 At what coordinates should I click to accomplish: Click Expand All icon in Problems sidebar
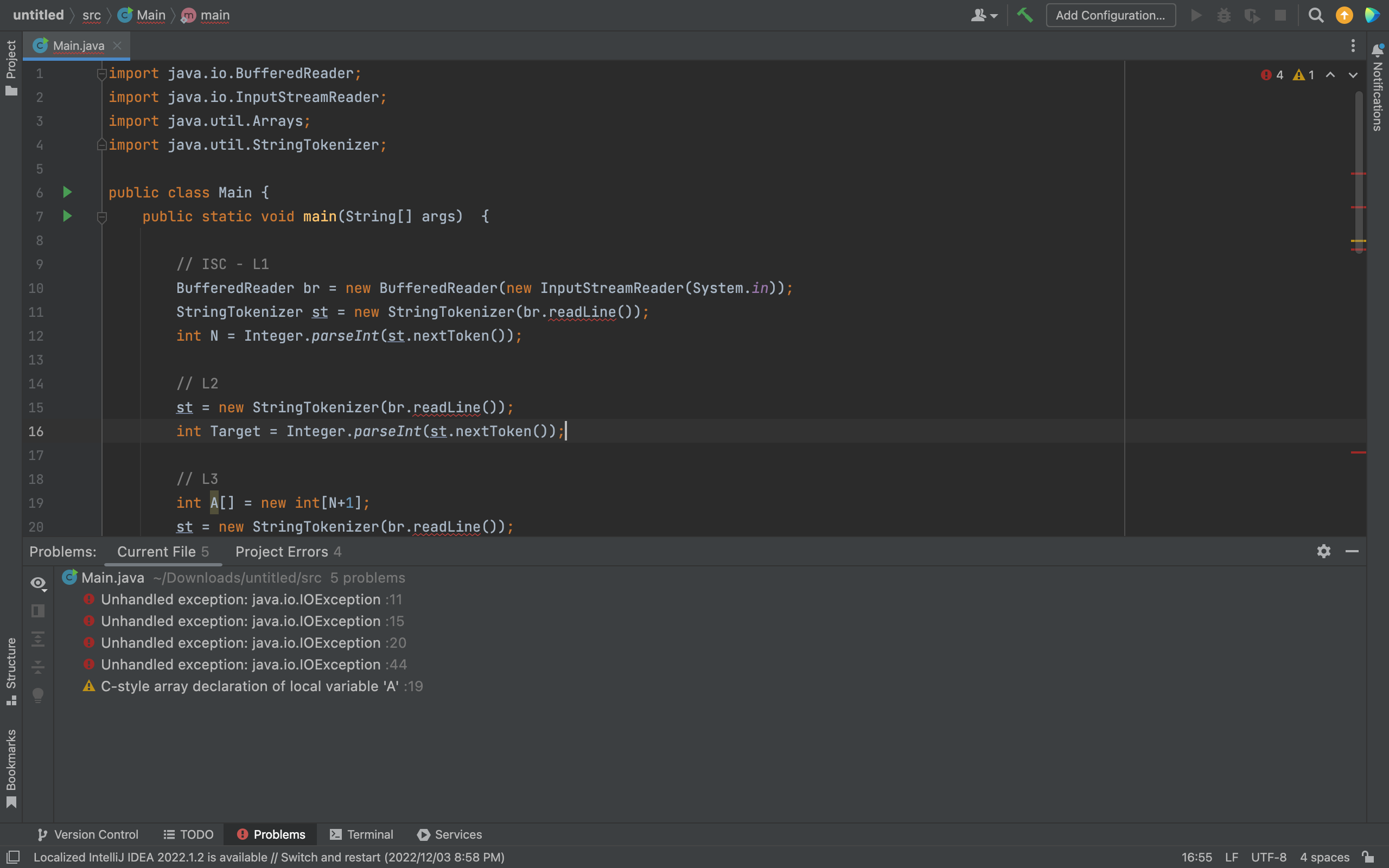tap(38, 639)
